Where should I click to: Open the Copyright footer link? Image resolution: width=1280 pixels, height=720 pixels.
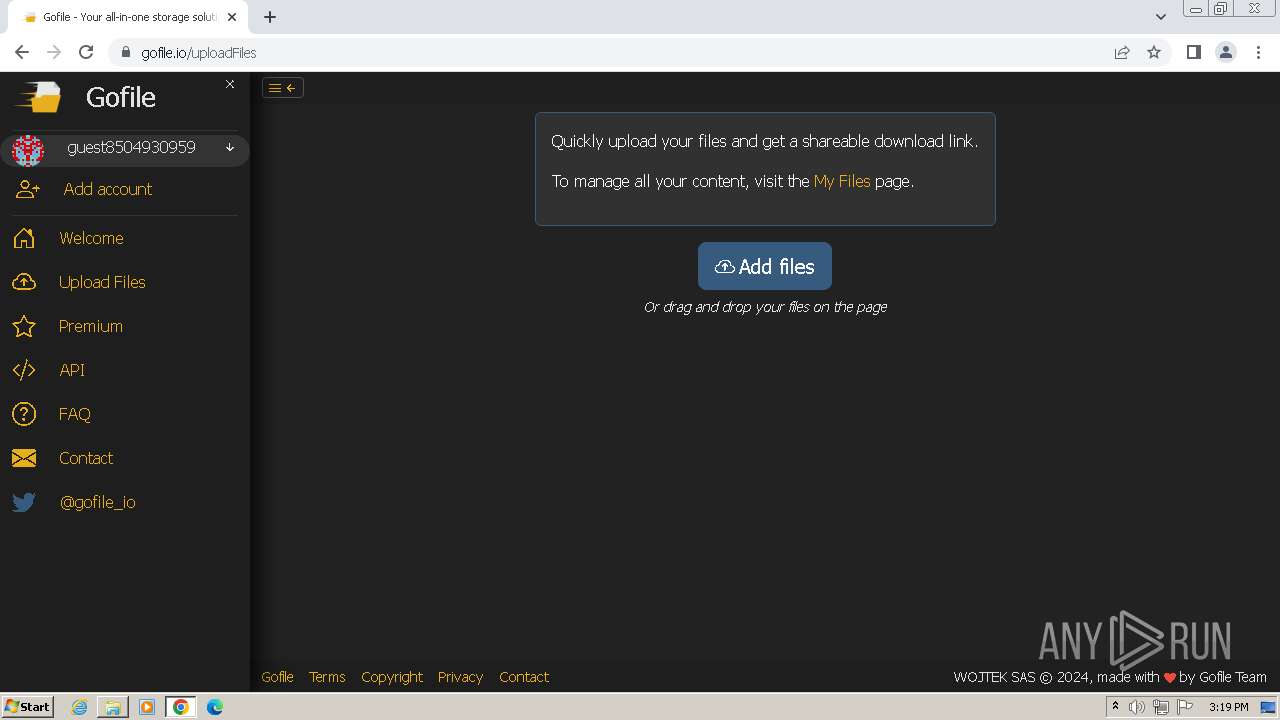tap(392, 677)
